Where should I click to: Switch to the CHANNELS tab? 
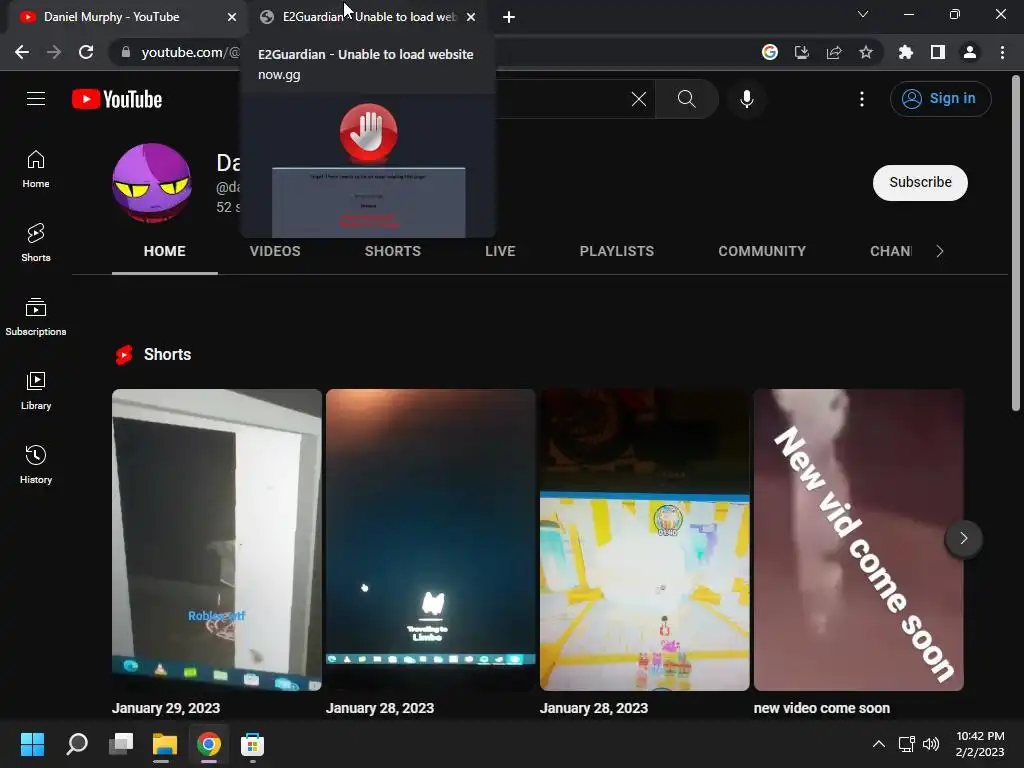(x=891, y=251)
